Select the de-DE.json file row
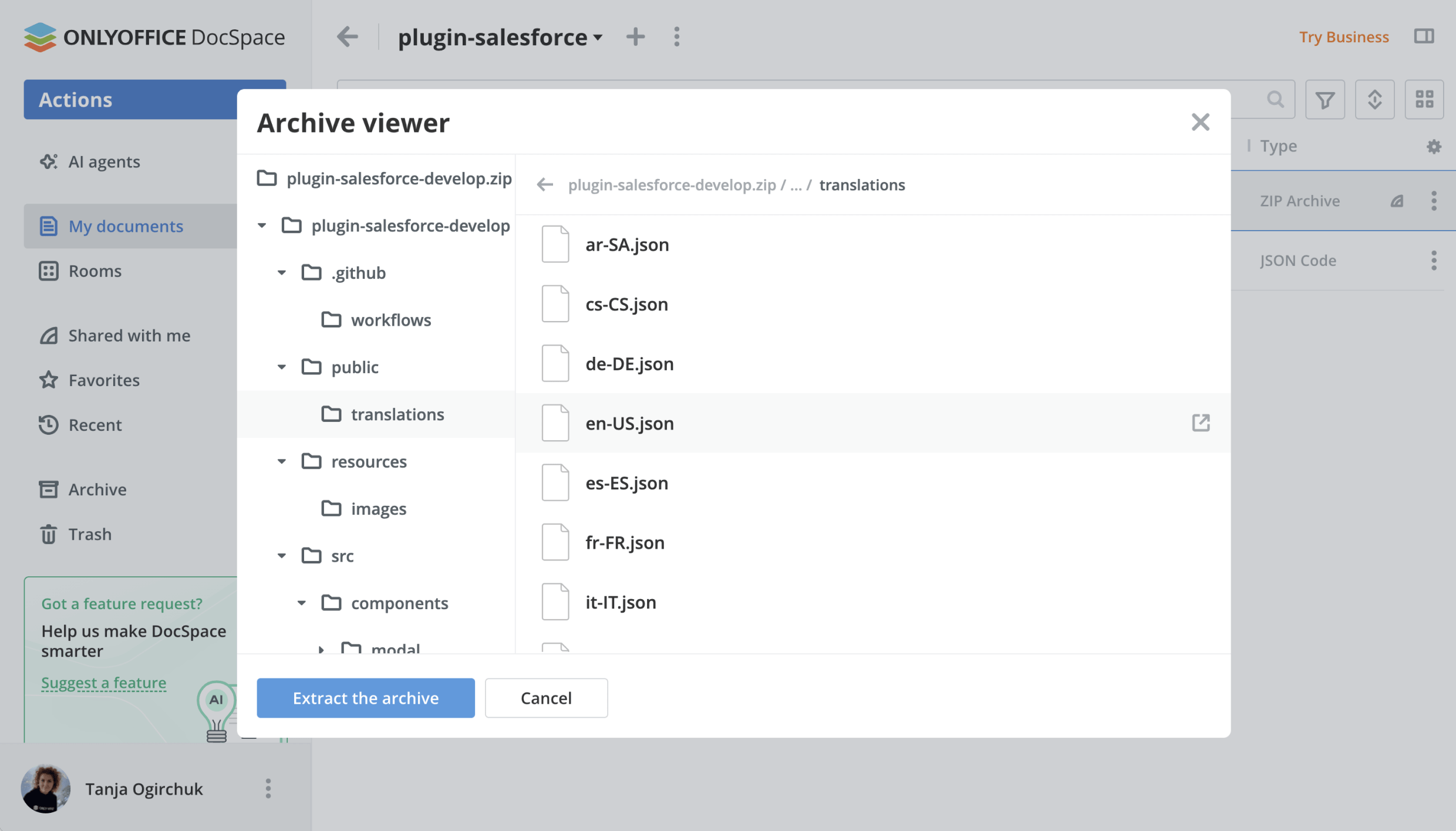1456x831 pixels. pyautogui.click(x=629, y=364)
